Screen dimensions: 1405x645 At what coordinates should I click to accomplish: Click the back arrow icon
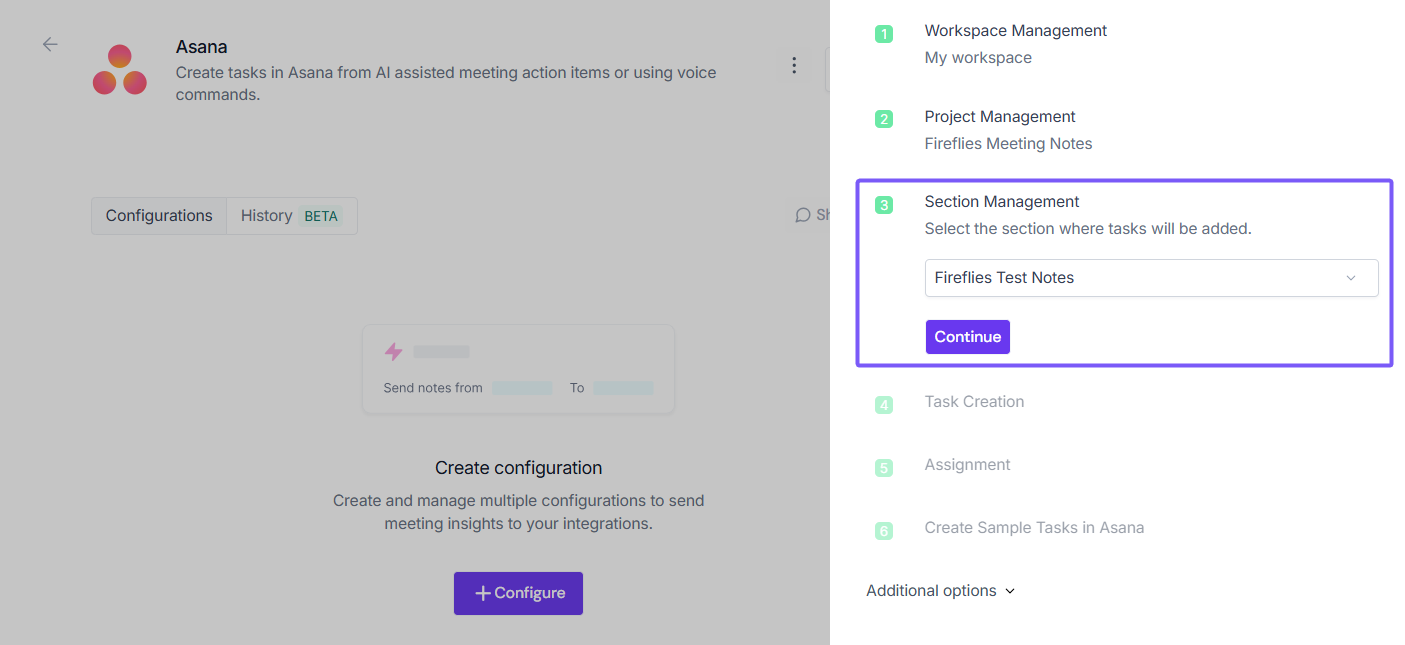pos(50,44)
